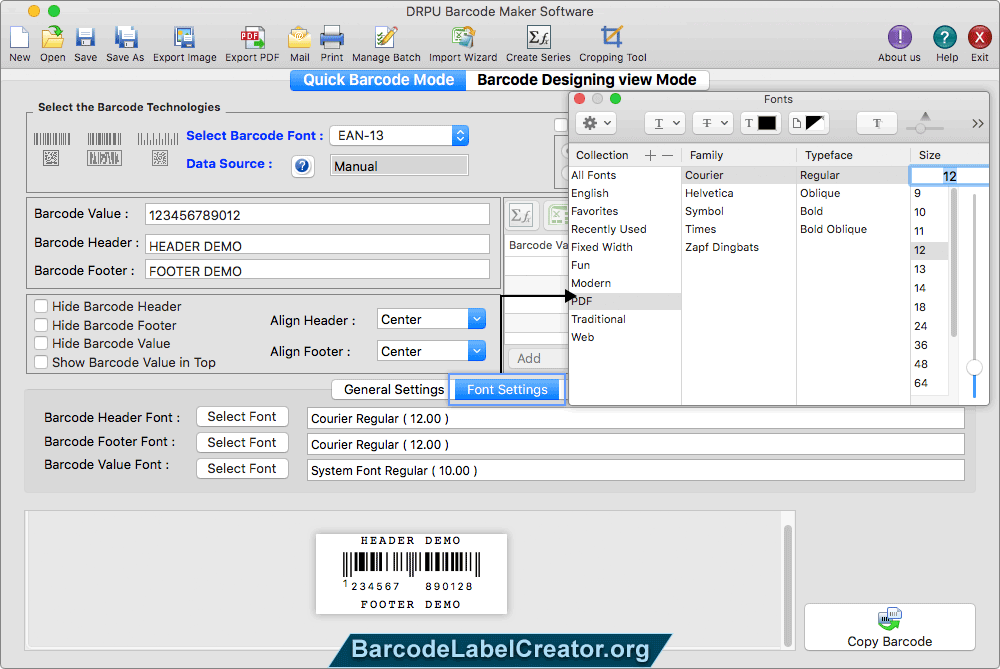1000x669 pixels.
Task: Toggle Hide Barcode Value checkbox
Action: tap(41, 343)
